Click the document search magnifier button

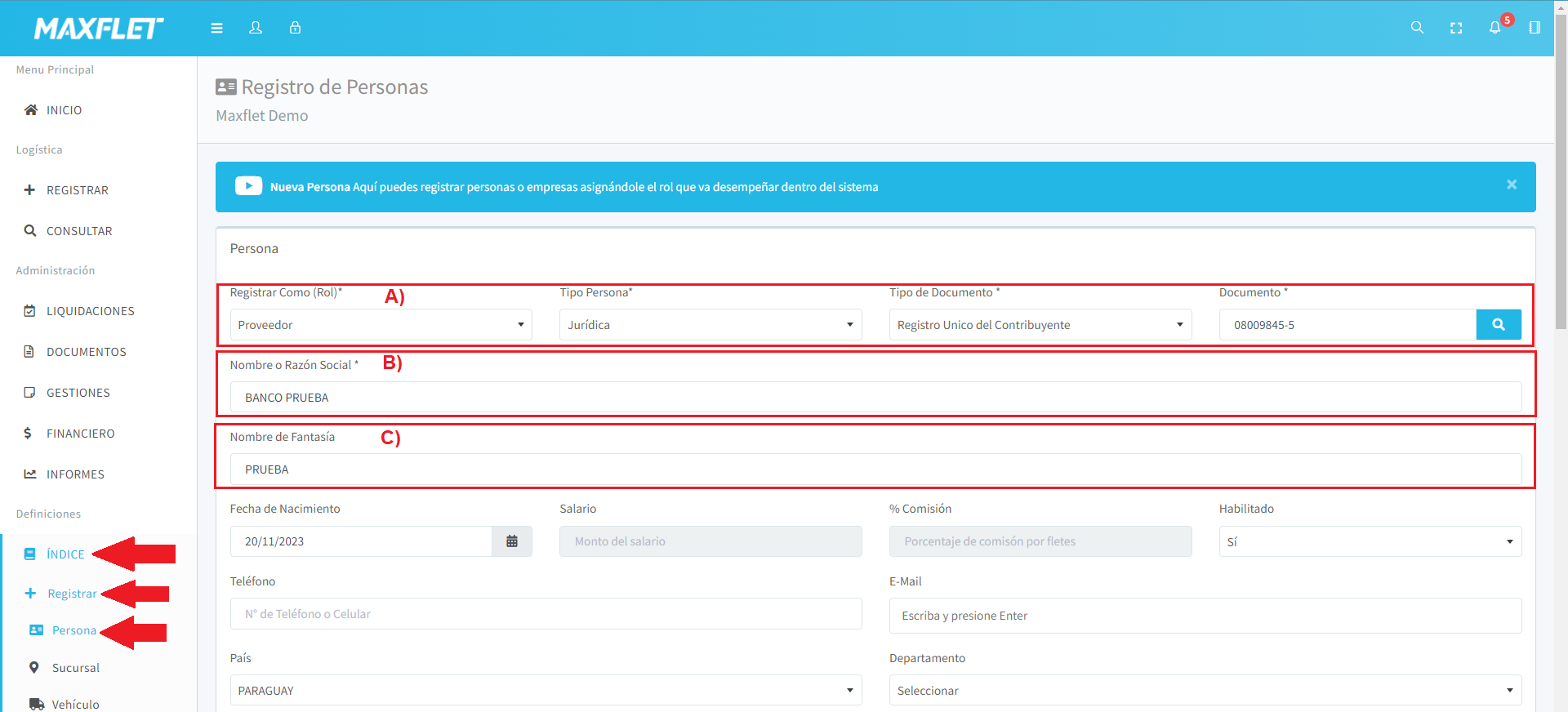coord(1498,325)
